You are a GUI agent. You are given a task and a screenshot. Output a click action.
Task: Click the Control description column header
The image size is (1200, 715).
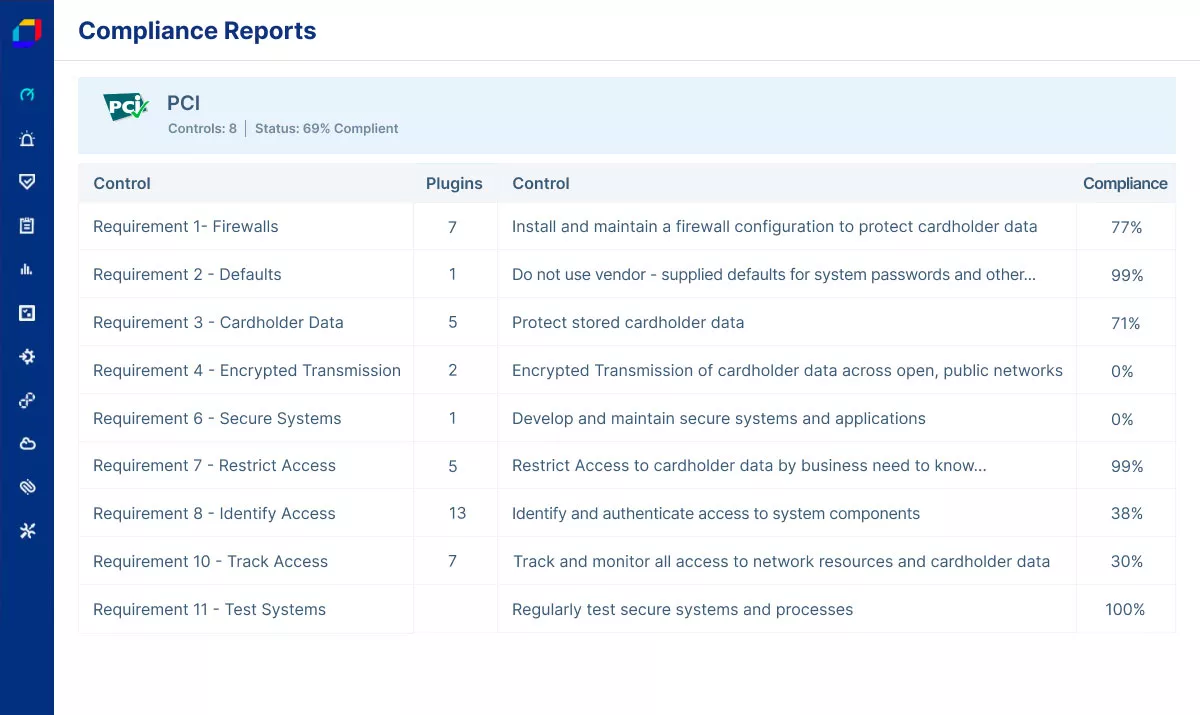click(x=541, y=183)
